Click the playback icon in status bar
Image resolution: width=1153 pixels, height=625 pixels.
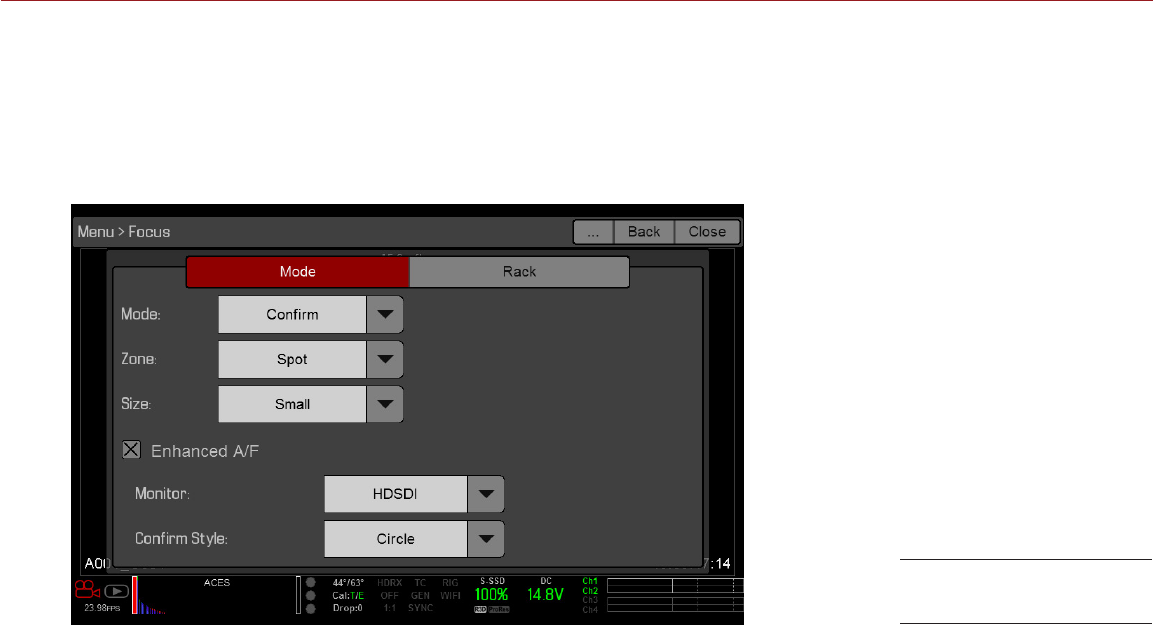[x=116, y=591]
